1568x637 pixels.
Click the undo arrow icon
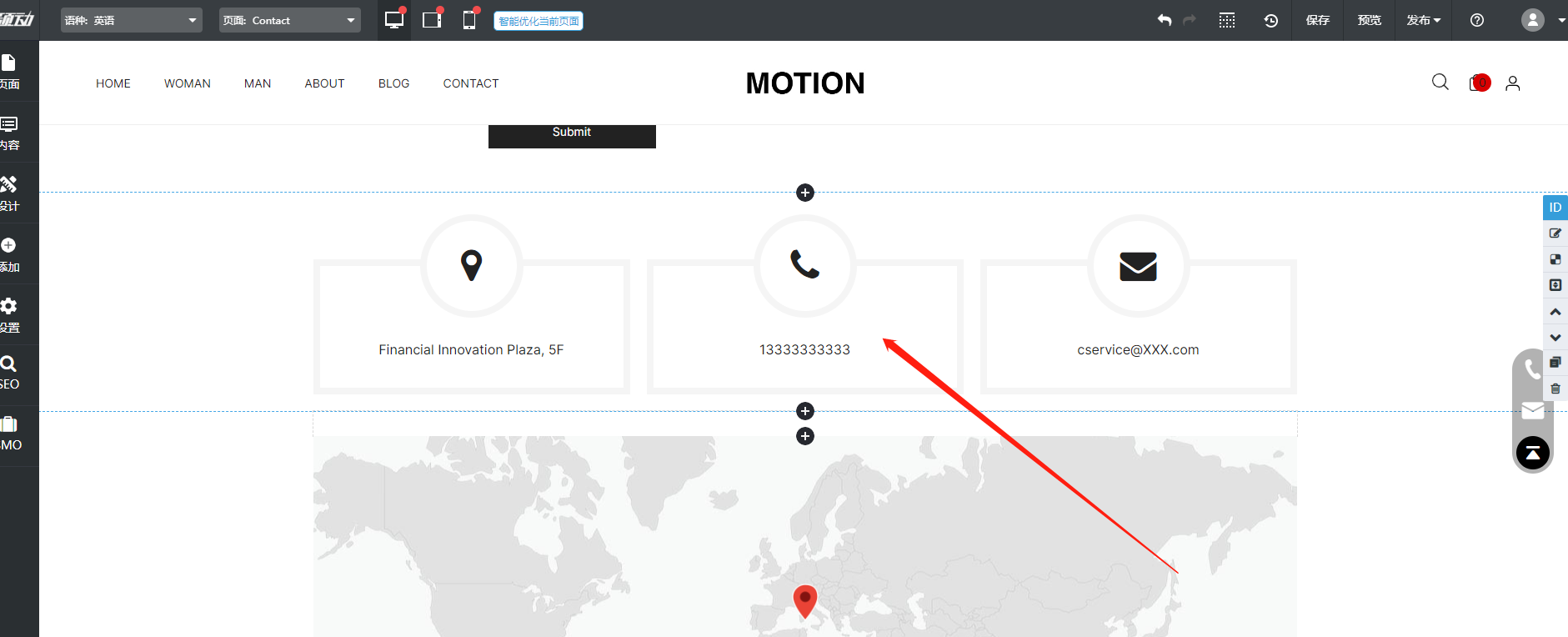[1165, 20]
